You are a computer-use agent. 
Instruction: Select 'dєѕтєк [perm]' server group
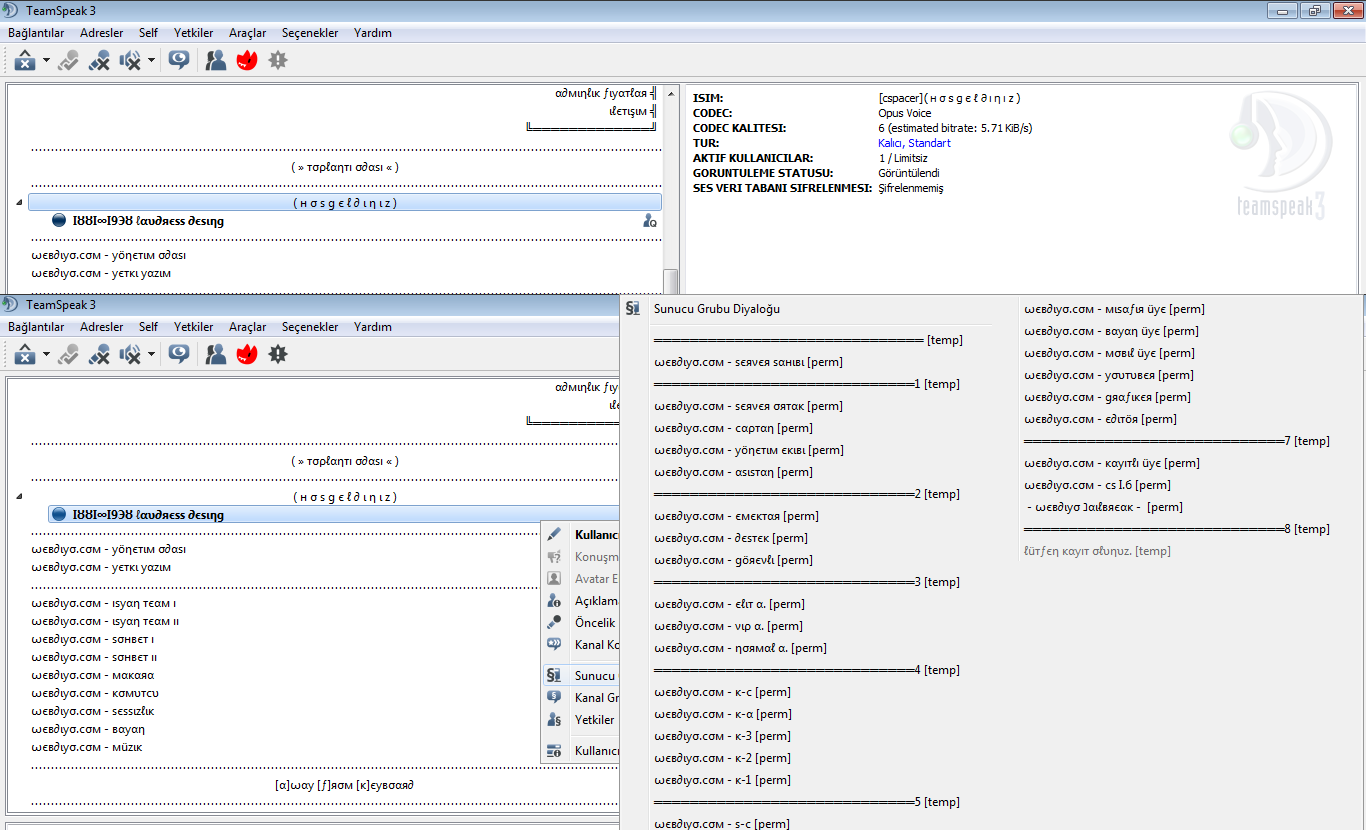732,538
